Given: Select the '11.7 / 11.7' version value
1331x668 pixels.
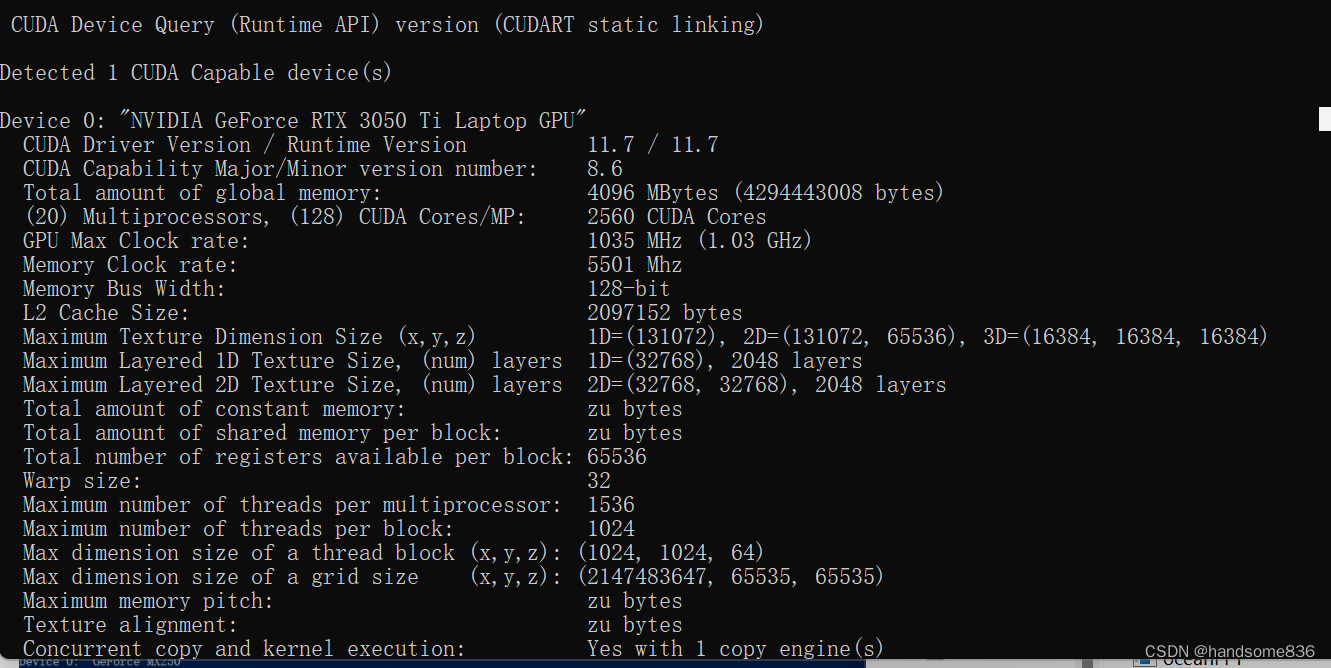Looking at the screenshot, I should tap(653, 145).
